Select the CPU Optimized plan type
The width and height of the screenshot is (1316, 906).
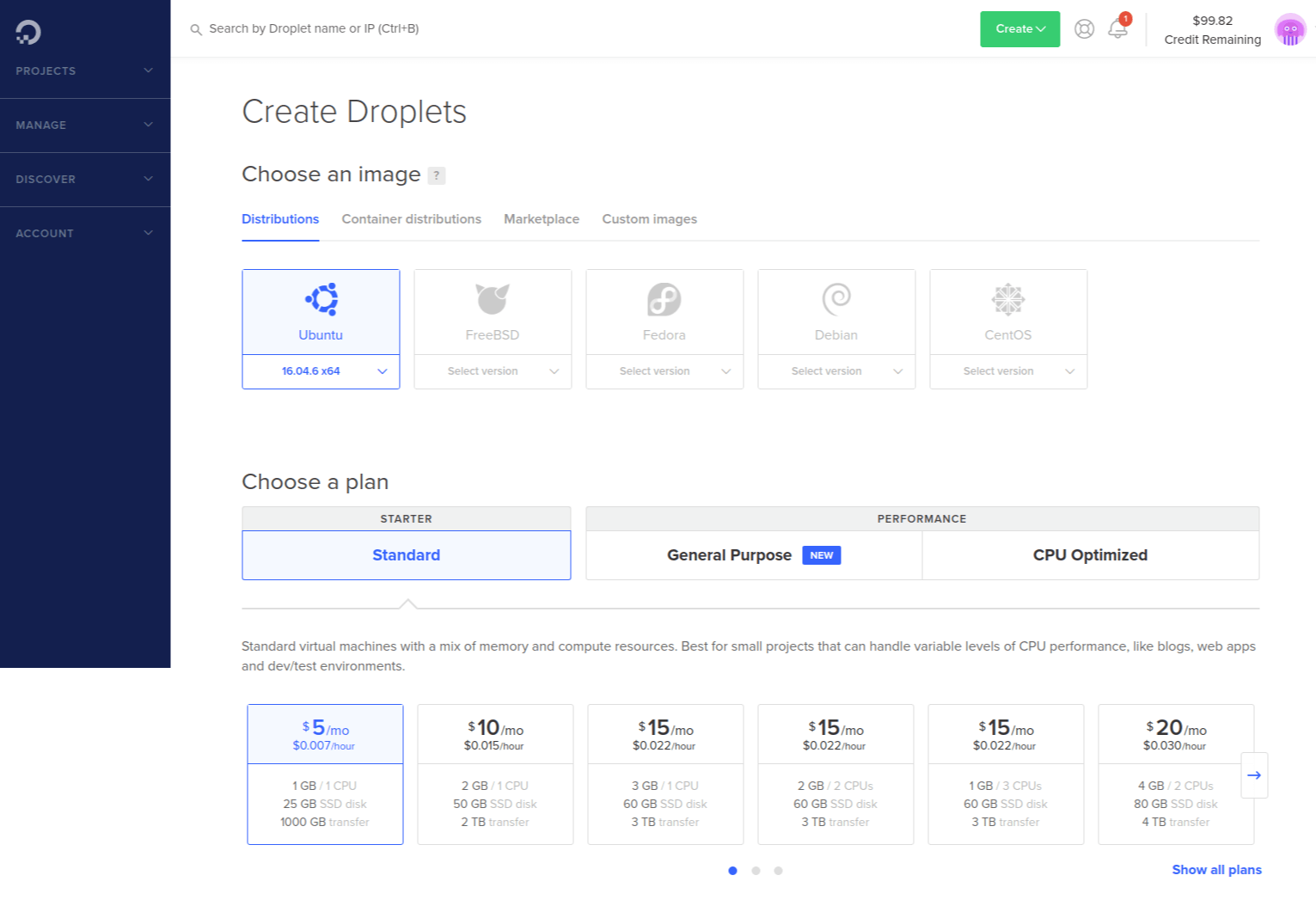(x=1091, y=555)
